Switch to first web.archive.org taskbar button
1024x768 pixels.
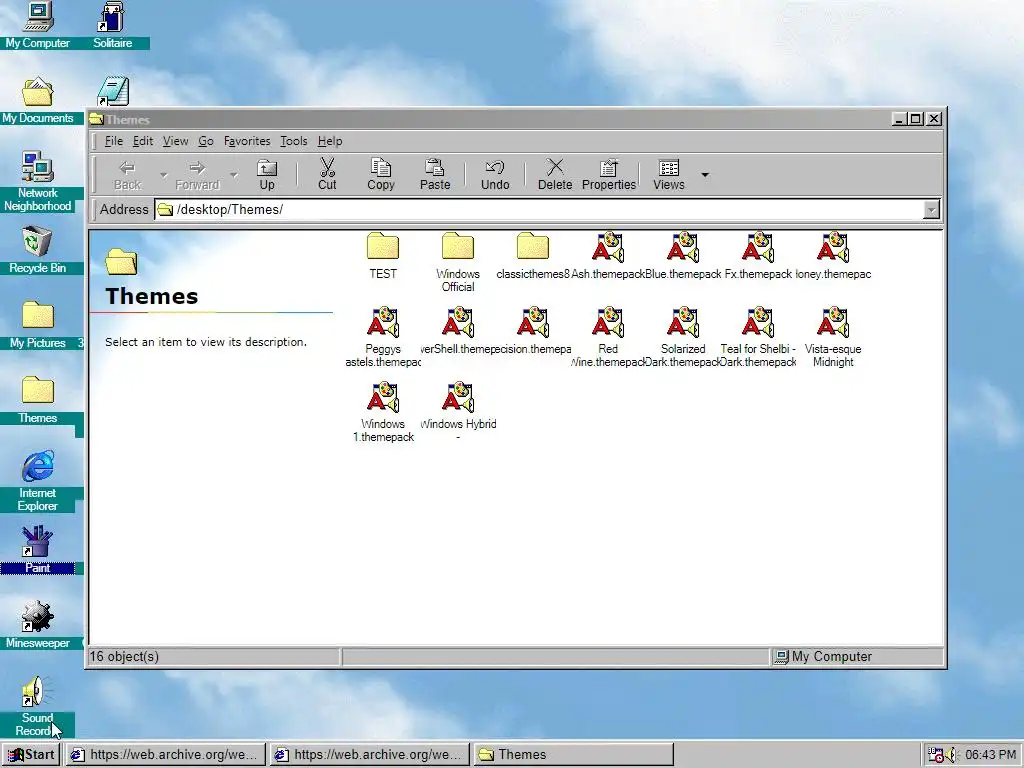167,754
